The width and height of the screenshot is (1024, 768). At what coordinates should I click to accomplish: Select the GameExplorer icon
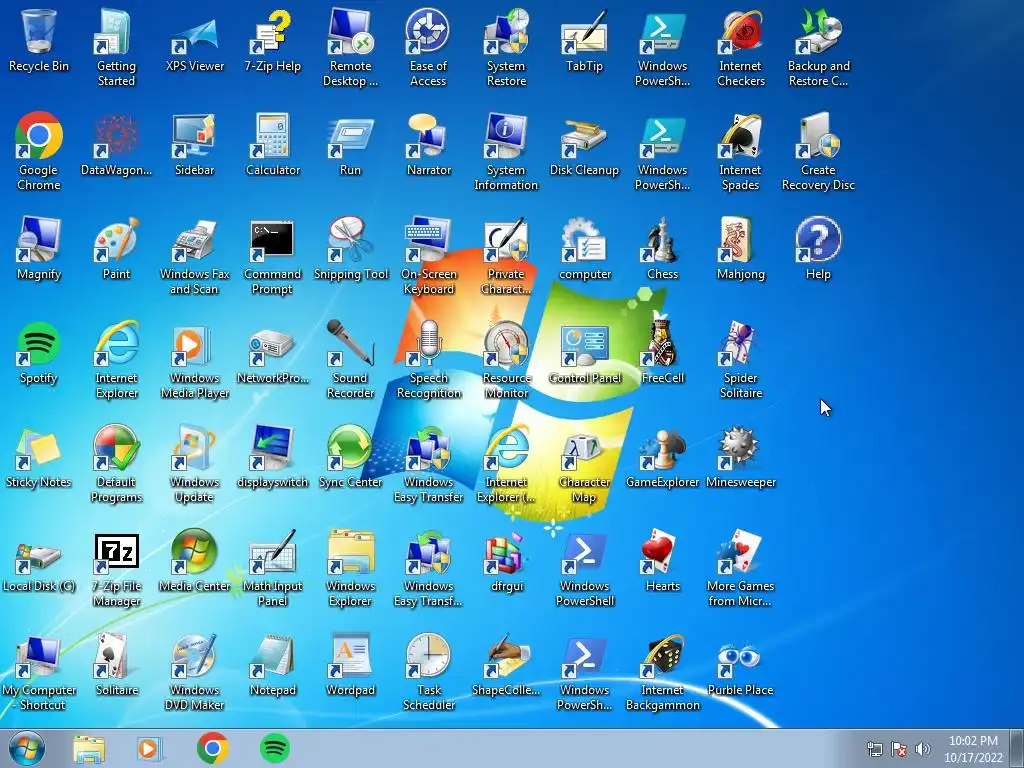662,456
